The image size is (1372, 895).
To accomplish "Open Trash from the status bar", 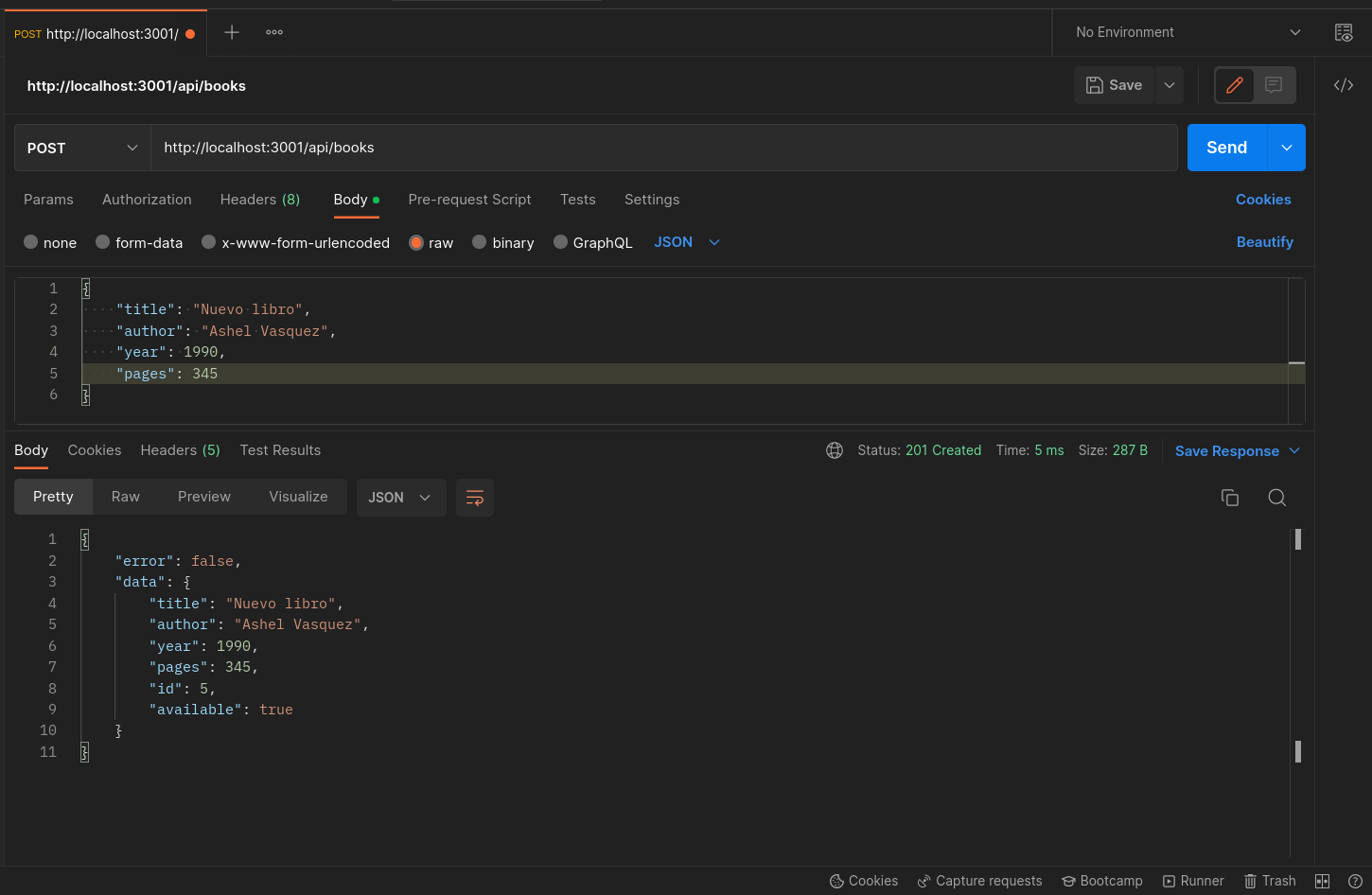I will pyautogui.click(x=1270, y=881).
